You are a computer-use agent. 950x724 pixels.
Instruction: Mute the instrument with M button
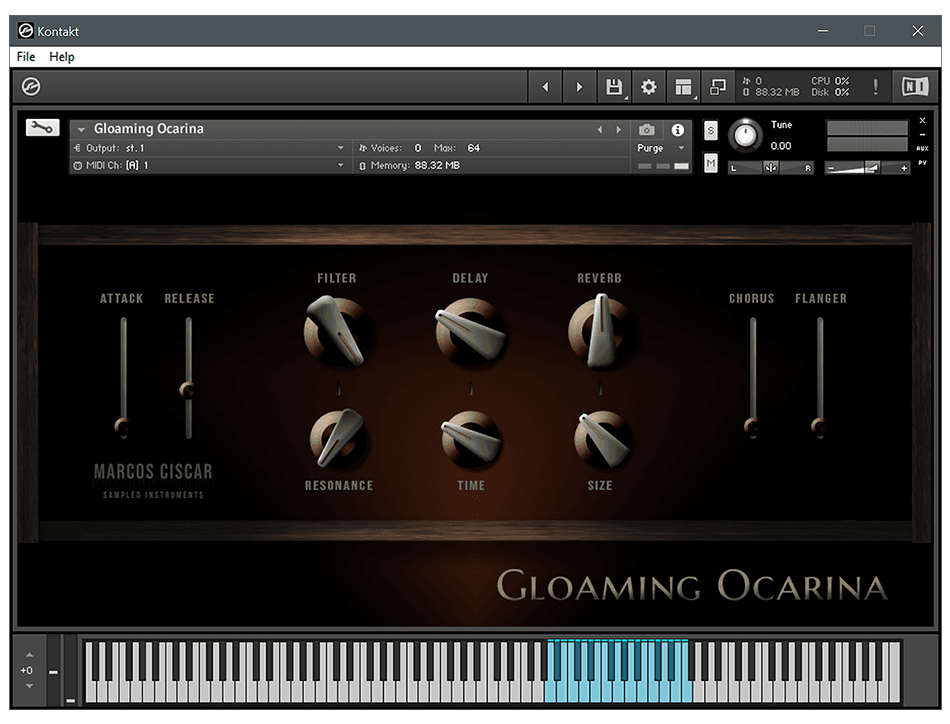pos(711,163)
